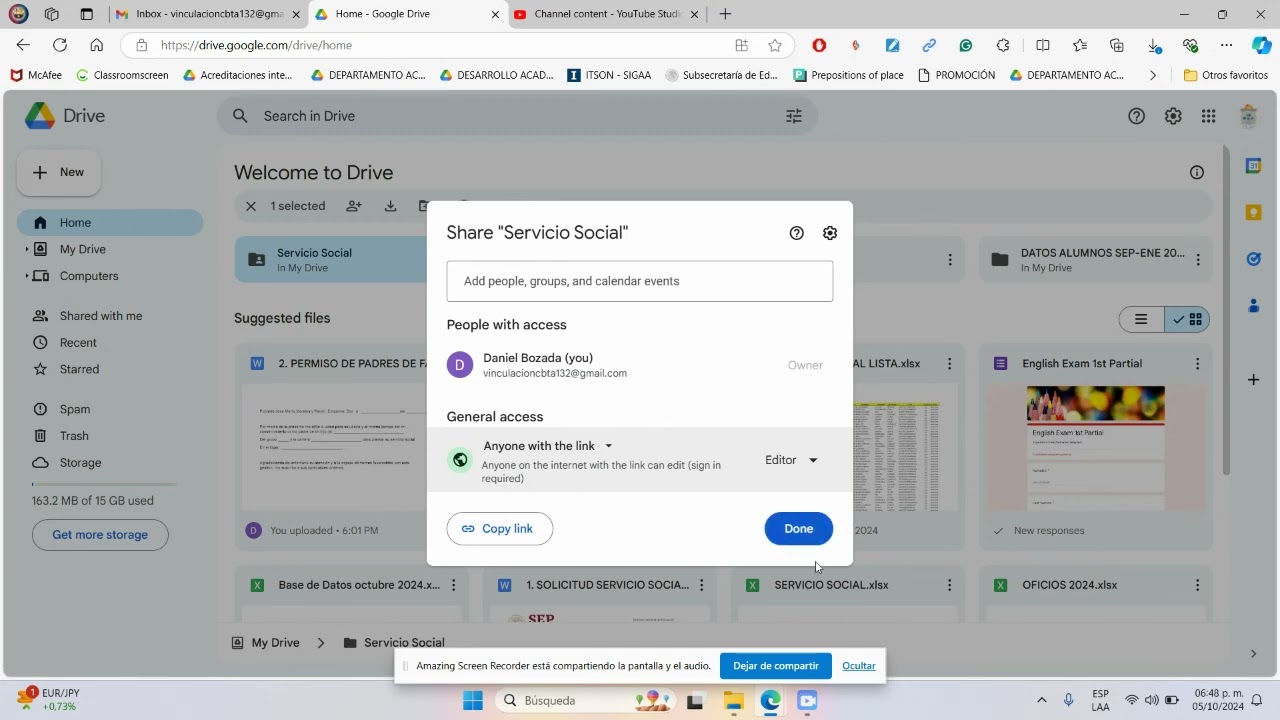Open Otros favoritos bookmarks folder
Image resolution: width=1280 pixels, height=720 pixels.
1225,75
